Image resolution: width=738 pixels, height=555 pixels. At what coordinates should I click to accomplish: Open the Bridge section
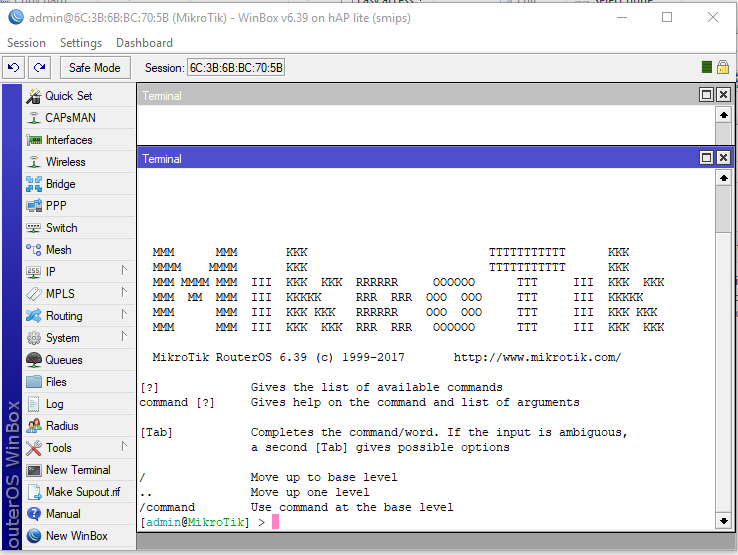(x=79, y=184)
